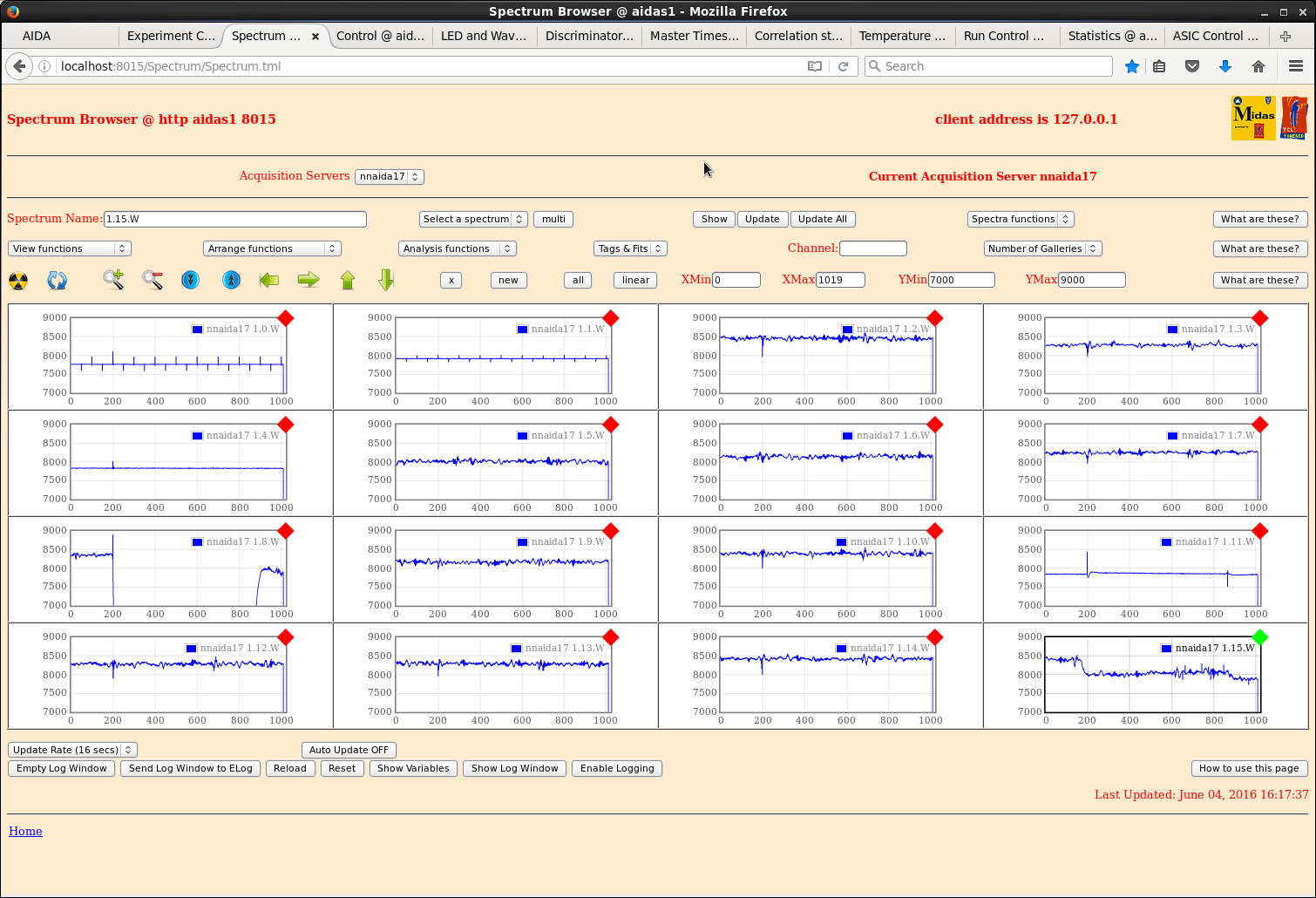Click the Tcl powered logo icon

(x=1294, y=118)
